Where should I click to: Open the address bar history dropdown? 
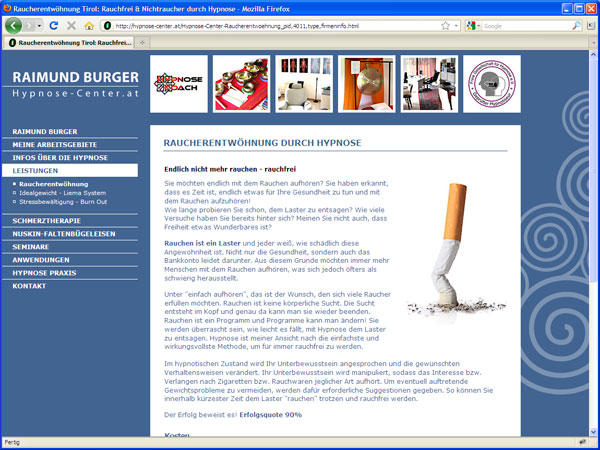coord(456,26)
